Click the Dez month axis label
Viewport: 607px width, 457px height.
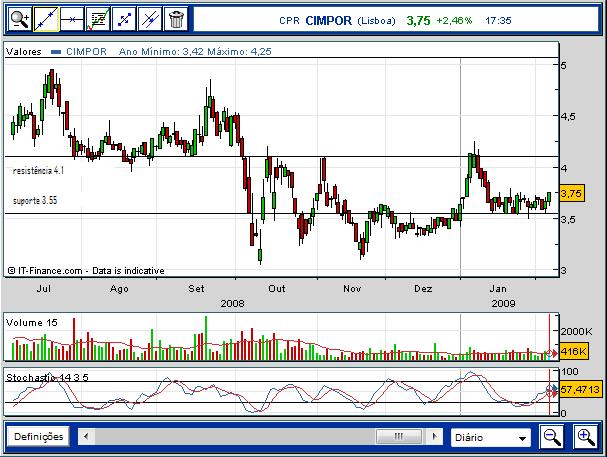423,289
